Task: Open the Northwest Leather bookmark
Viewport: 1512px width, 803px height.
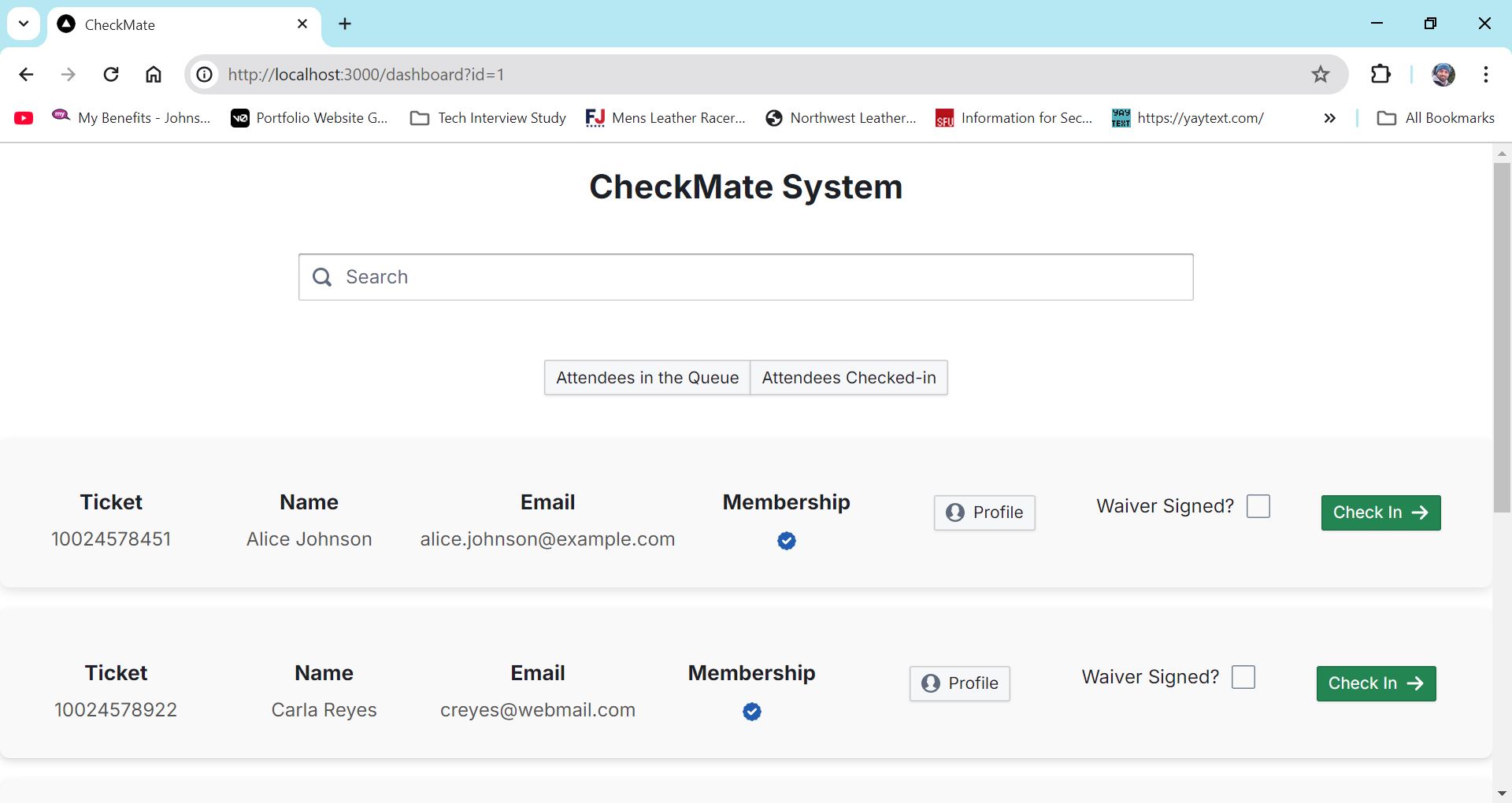Action: pyautogui.click(x=842, y=118)
